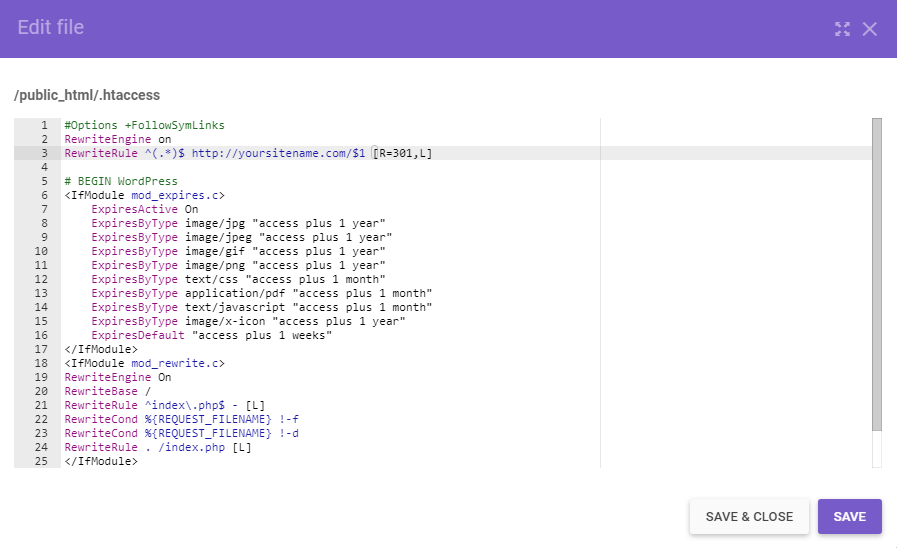The image size is (897, 548).
Task: Click line number 1 in the gutter
Action: (x=44, y=125)
